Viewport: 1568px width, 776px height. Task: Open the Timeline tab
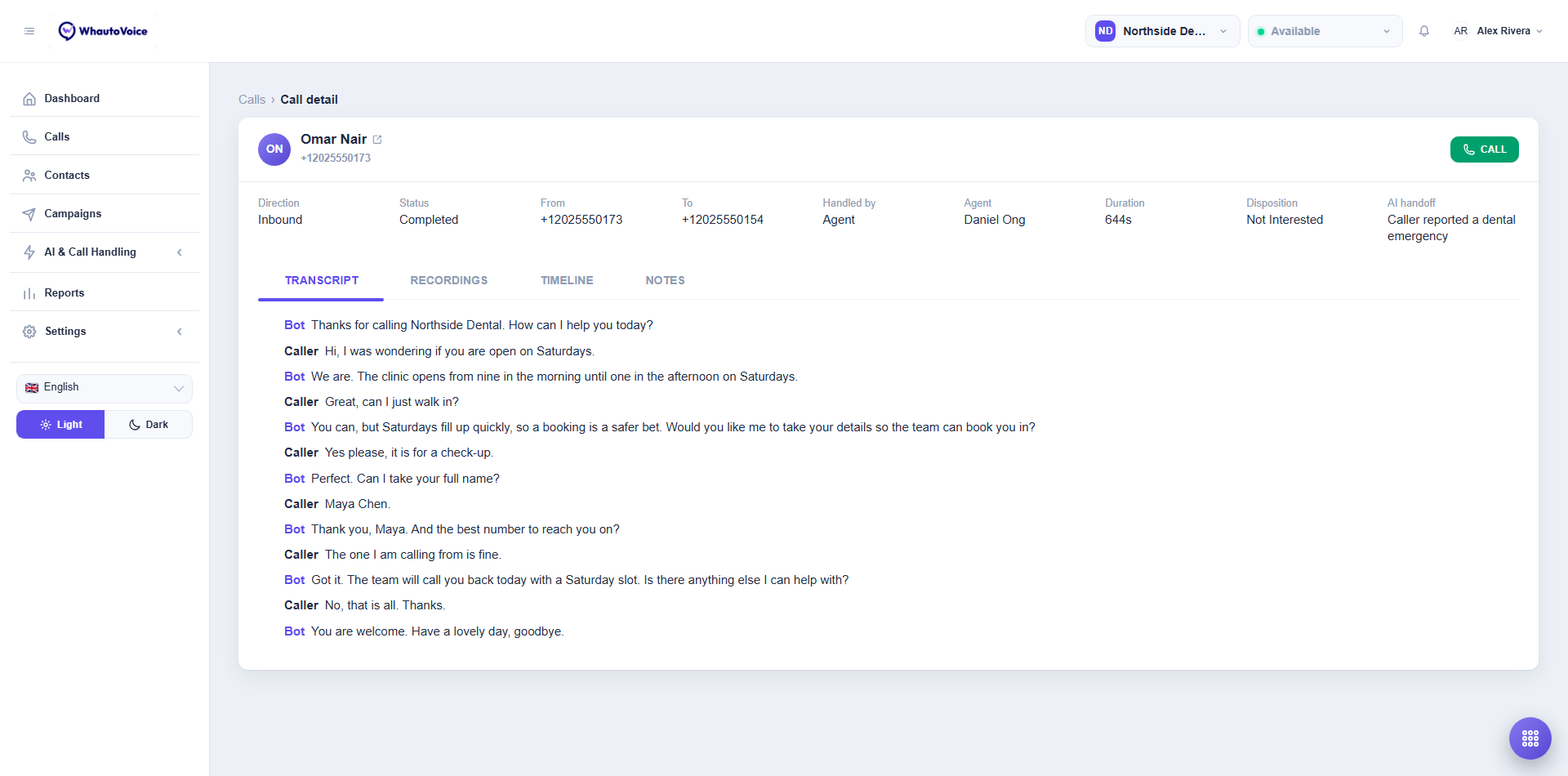click(567, 281)
